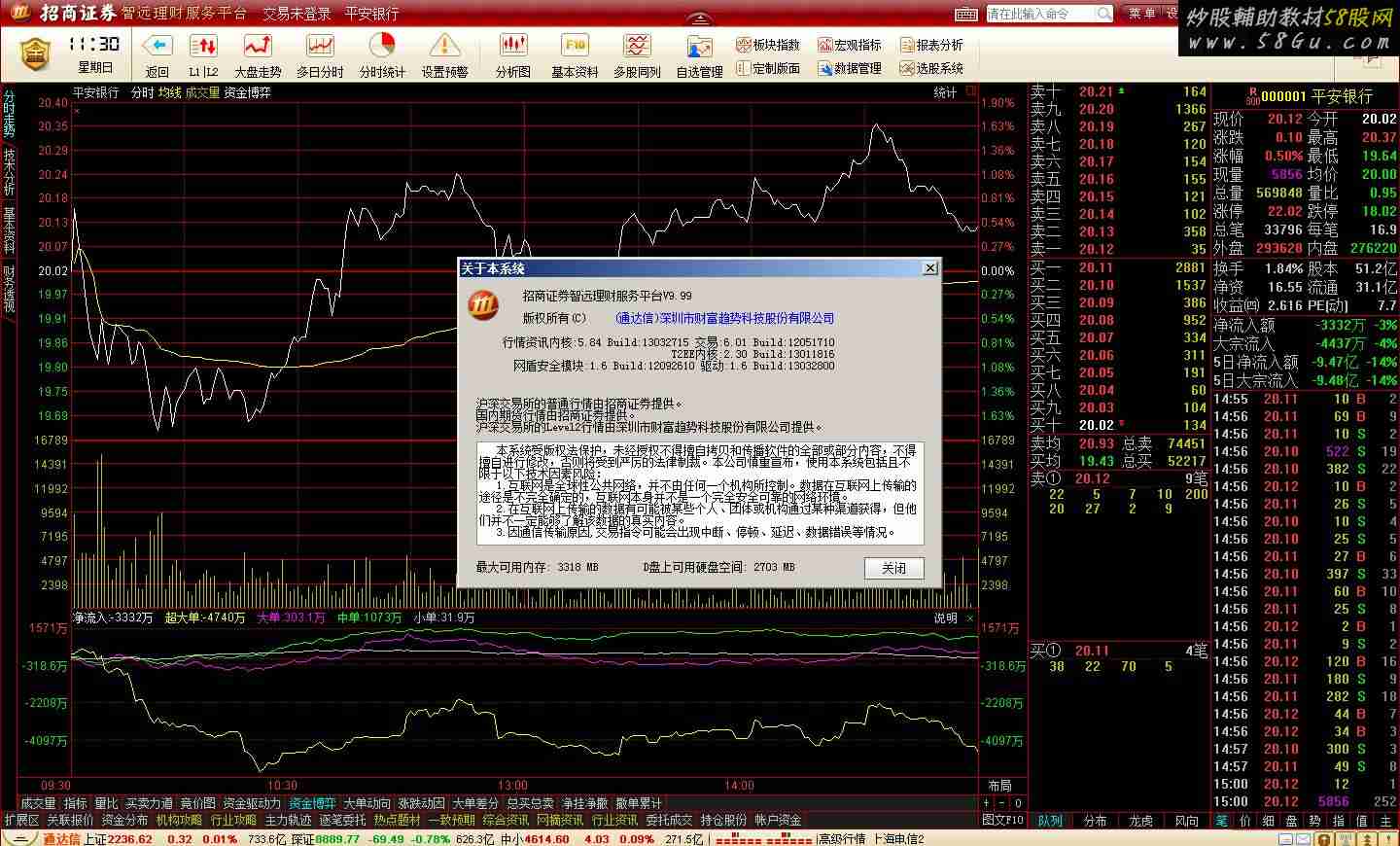Open 多股同列 multi-stock icon
1400x846 pixels.
pyautogui.click(x=637, y=46)
